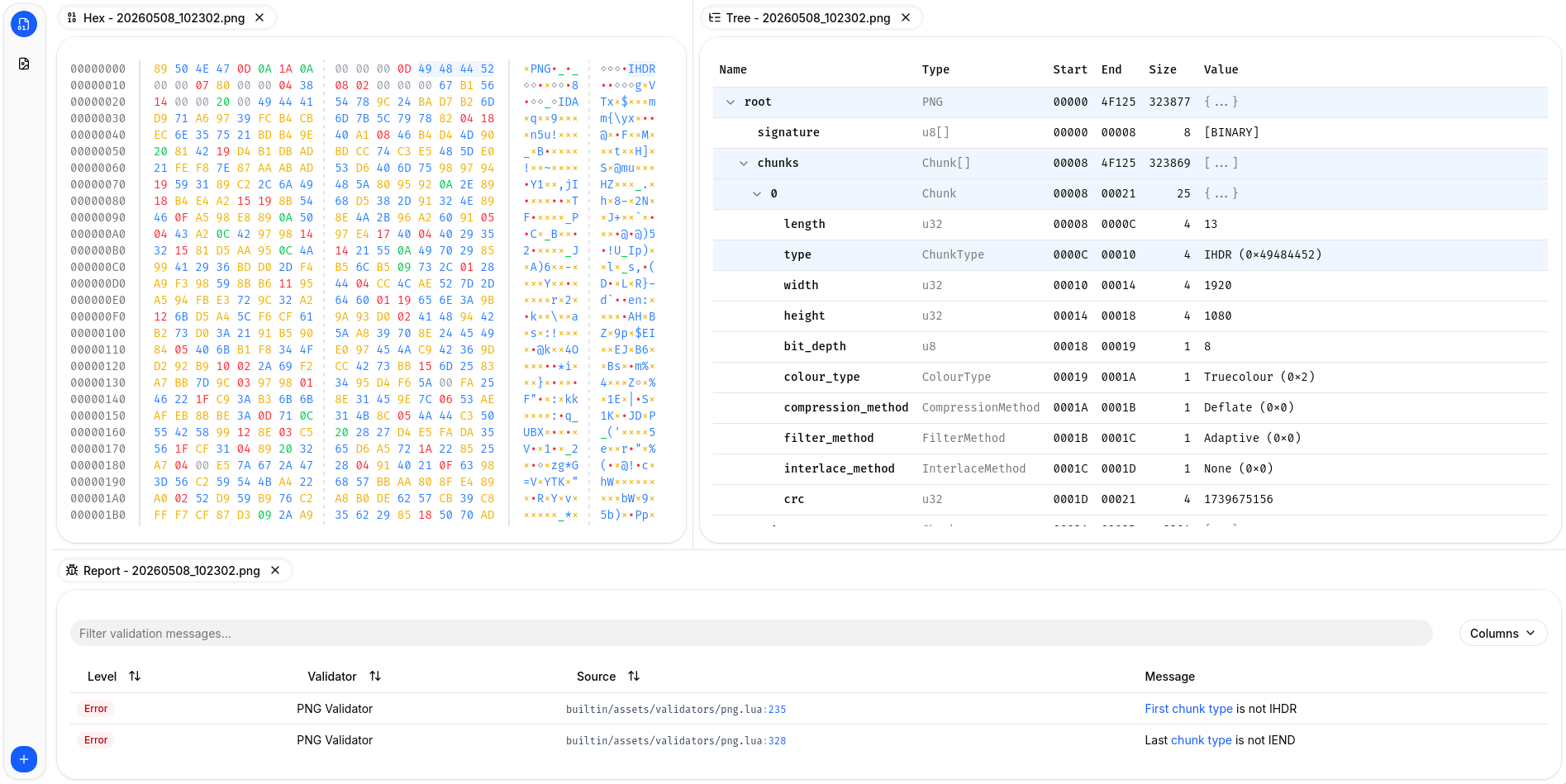Click value 1920 in tree

(1217, 285)
